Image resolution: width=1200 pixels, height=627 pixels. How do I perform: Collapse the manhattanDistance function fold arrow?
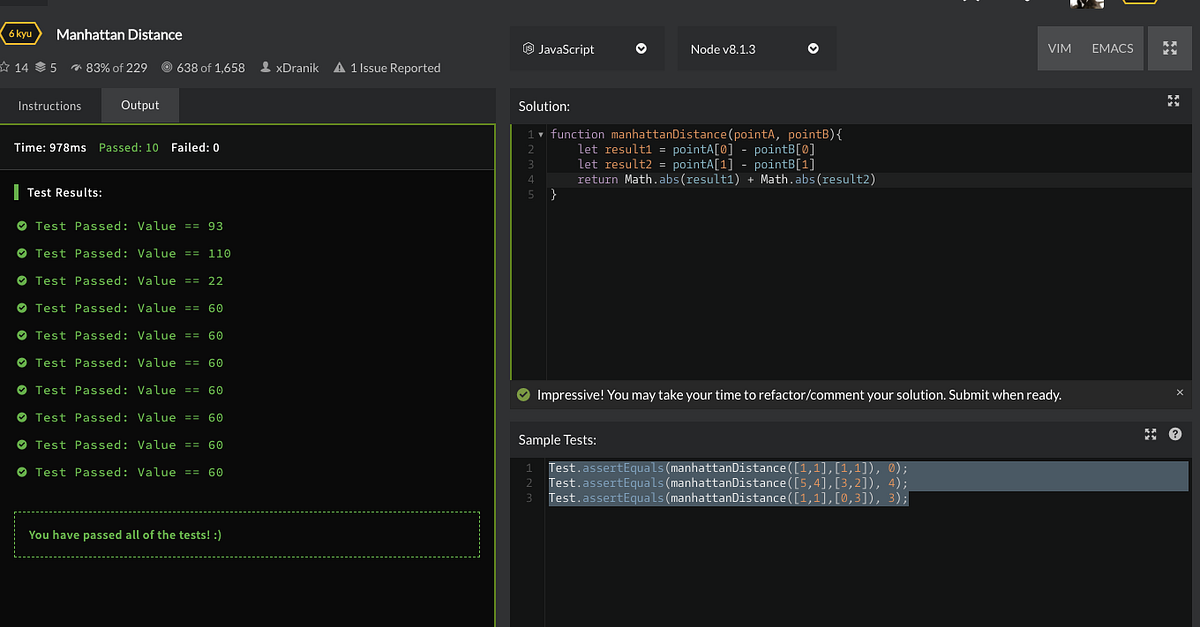(x=541, y=134)
